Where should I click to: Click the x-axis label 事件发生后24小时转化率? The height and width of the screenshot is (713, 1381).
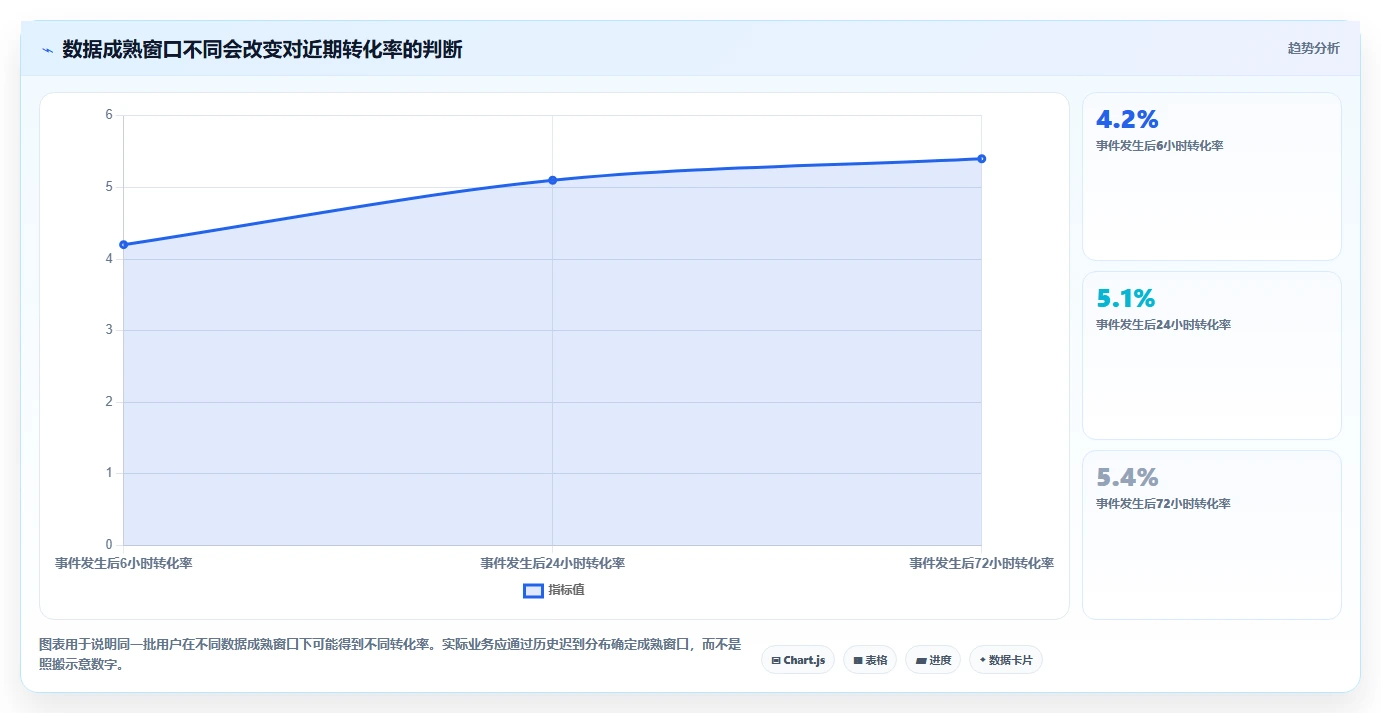[553, 563]
